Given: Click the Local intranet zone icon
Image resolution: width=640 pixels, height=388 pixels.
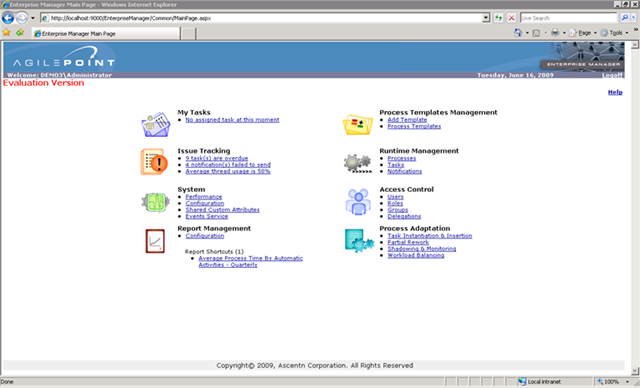Looking at the screenshot, I should click(x=522, y=381).
